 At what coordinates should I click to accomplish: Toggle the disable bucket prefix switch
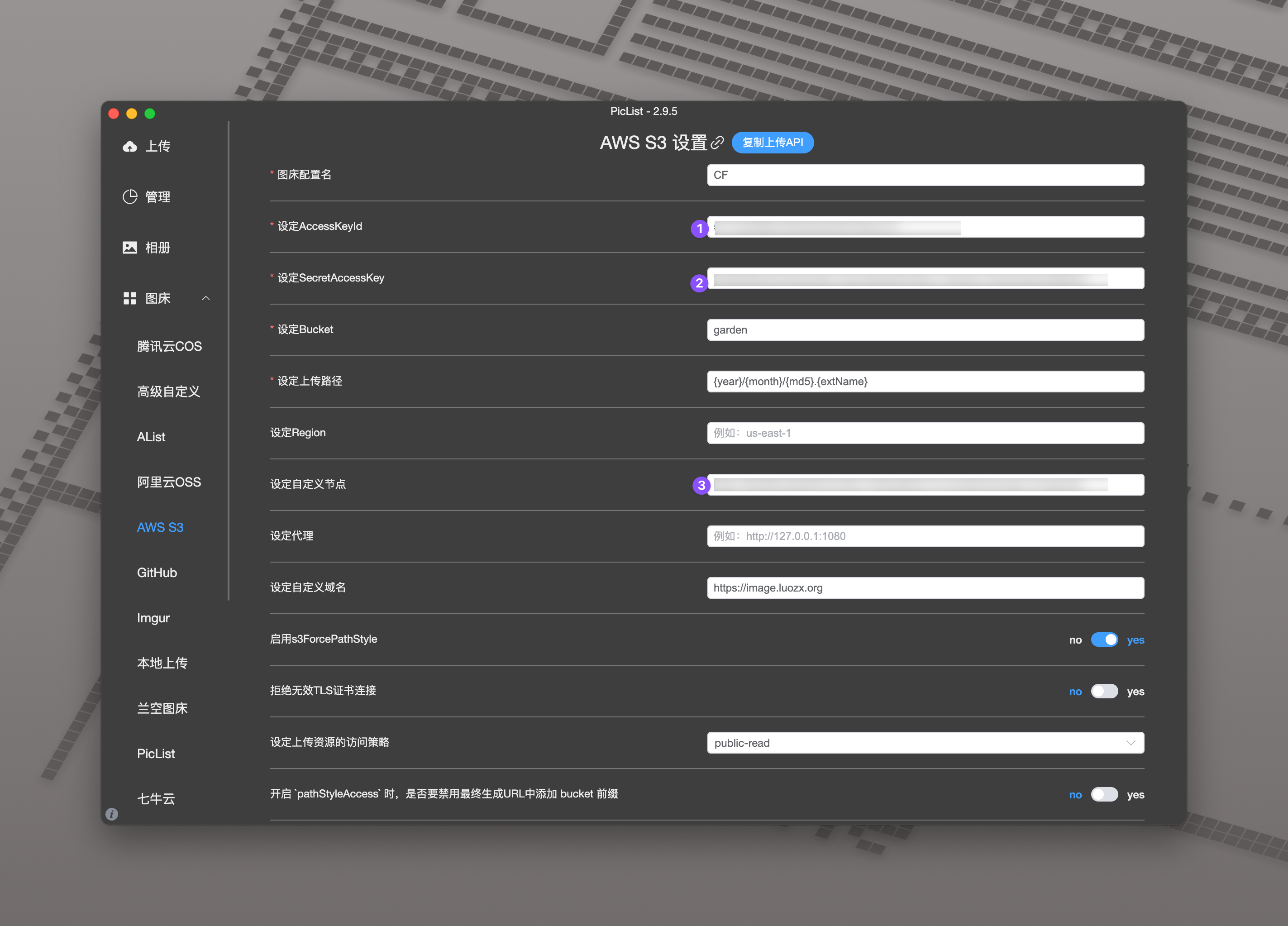1104,794
